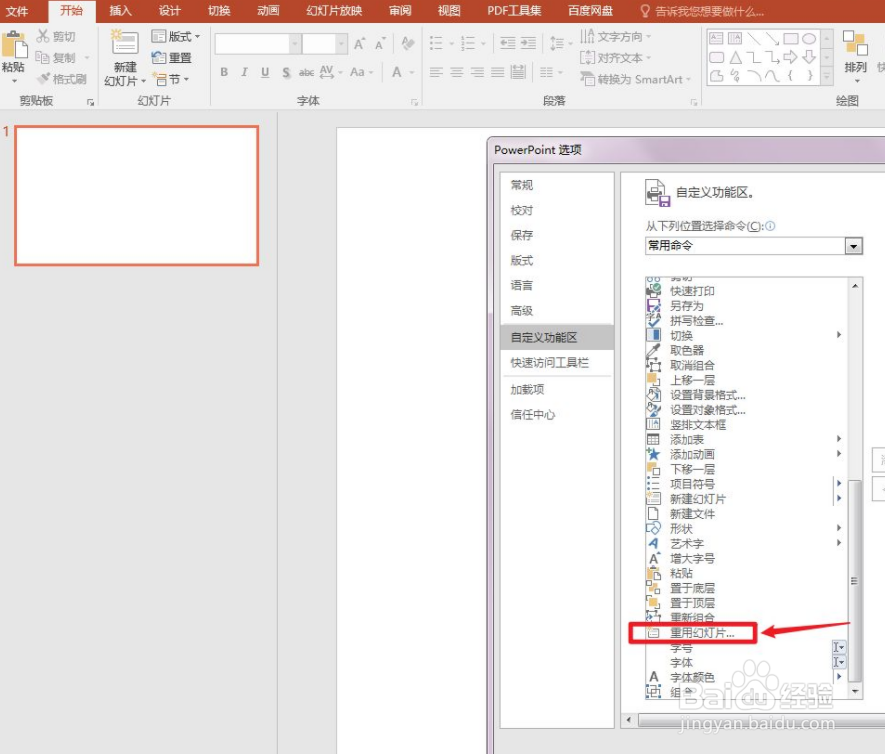This screenshot has width=885, height=754.
Task: Click the Paste icon in the clipboard group
Action: (x=14, y=46)
